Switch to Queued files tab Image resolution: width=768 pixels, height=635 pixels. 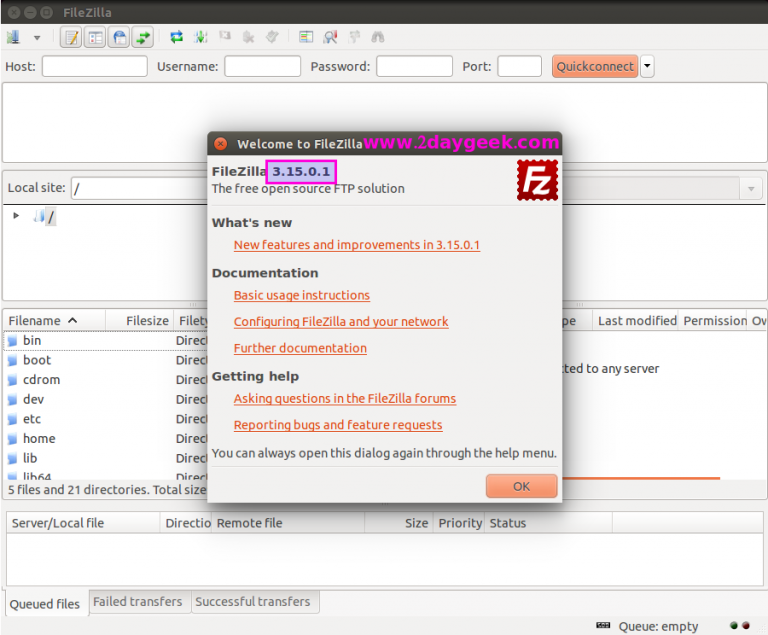click(x=45, y=604)
